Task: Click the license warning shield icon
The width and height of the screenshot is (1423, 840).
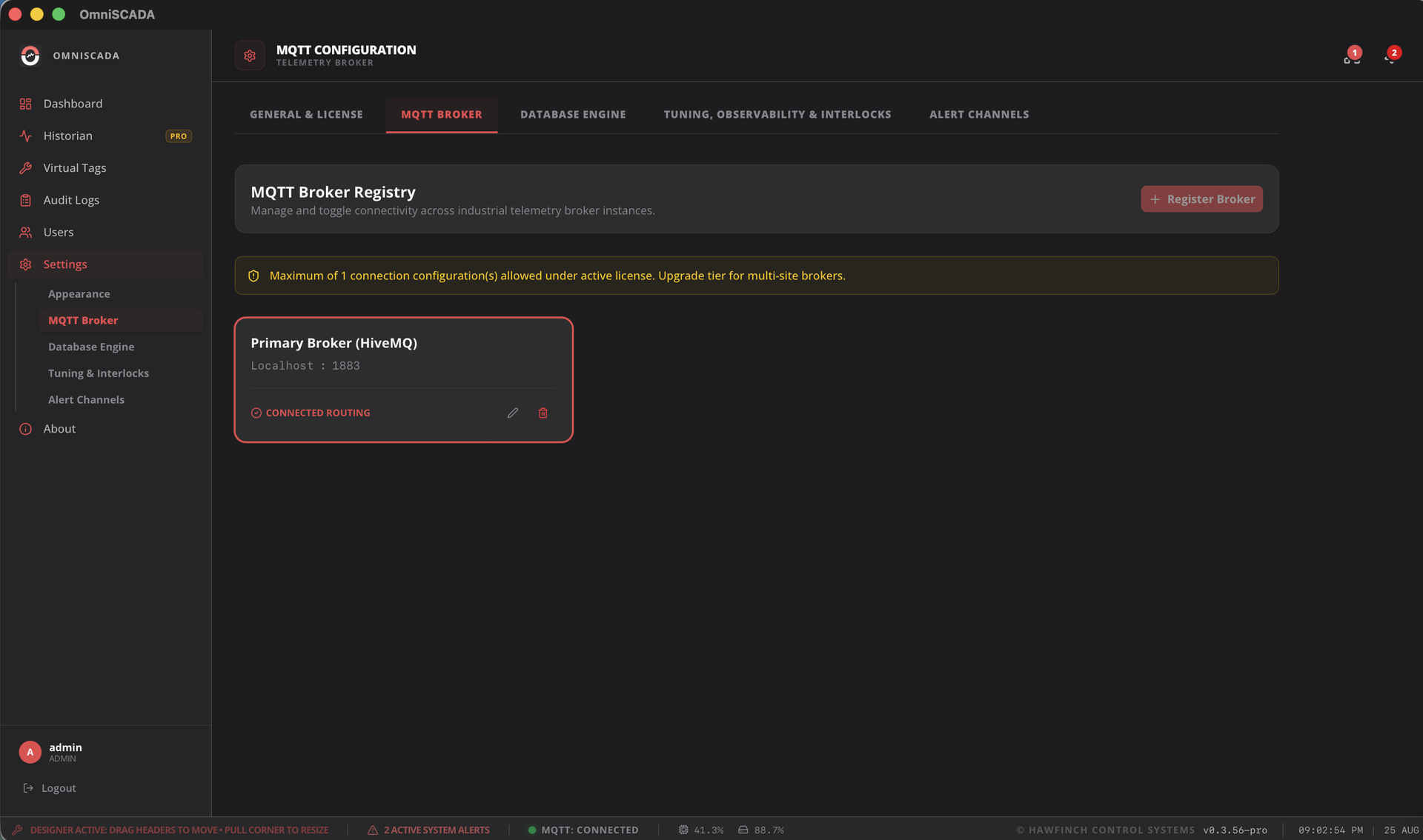Action: click(x=253, y=276)
